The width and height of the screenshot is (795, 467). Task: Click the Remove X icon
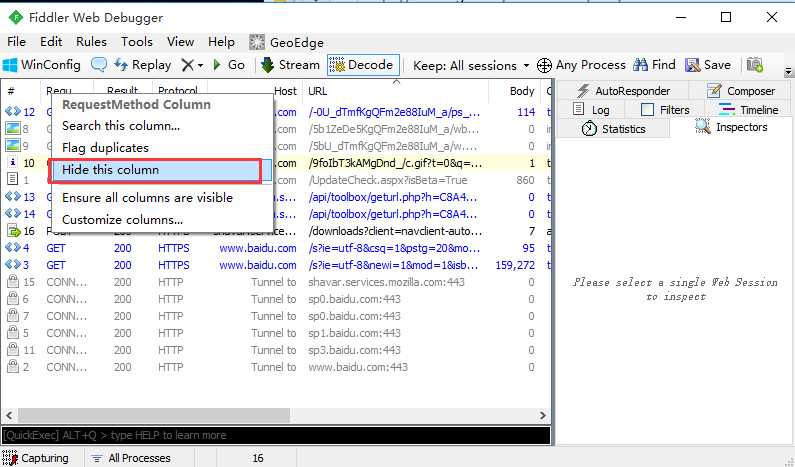tap(188, 65)
